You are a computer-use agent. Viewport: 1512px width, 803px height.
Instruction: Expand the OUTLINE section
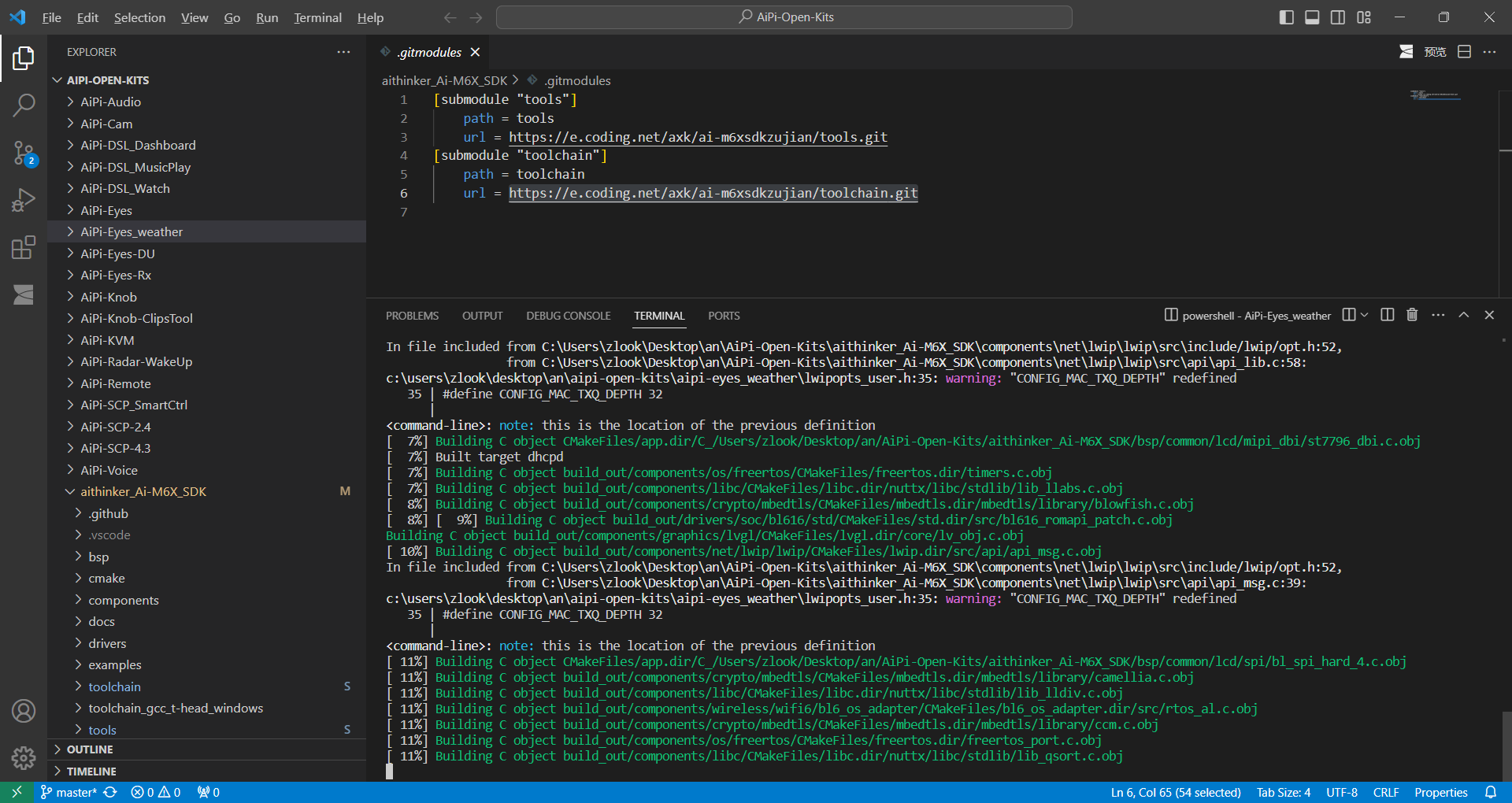click(x=206, y=749)
